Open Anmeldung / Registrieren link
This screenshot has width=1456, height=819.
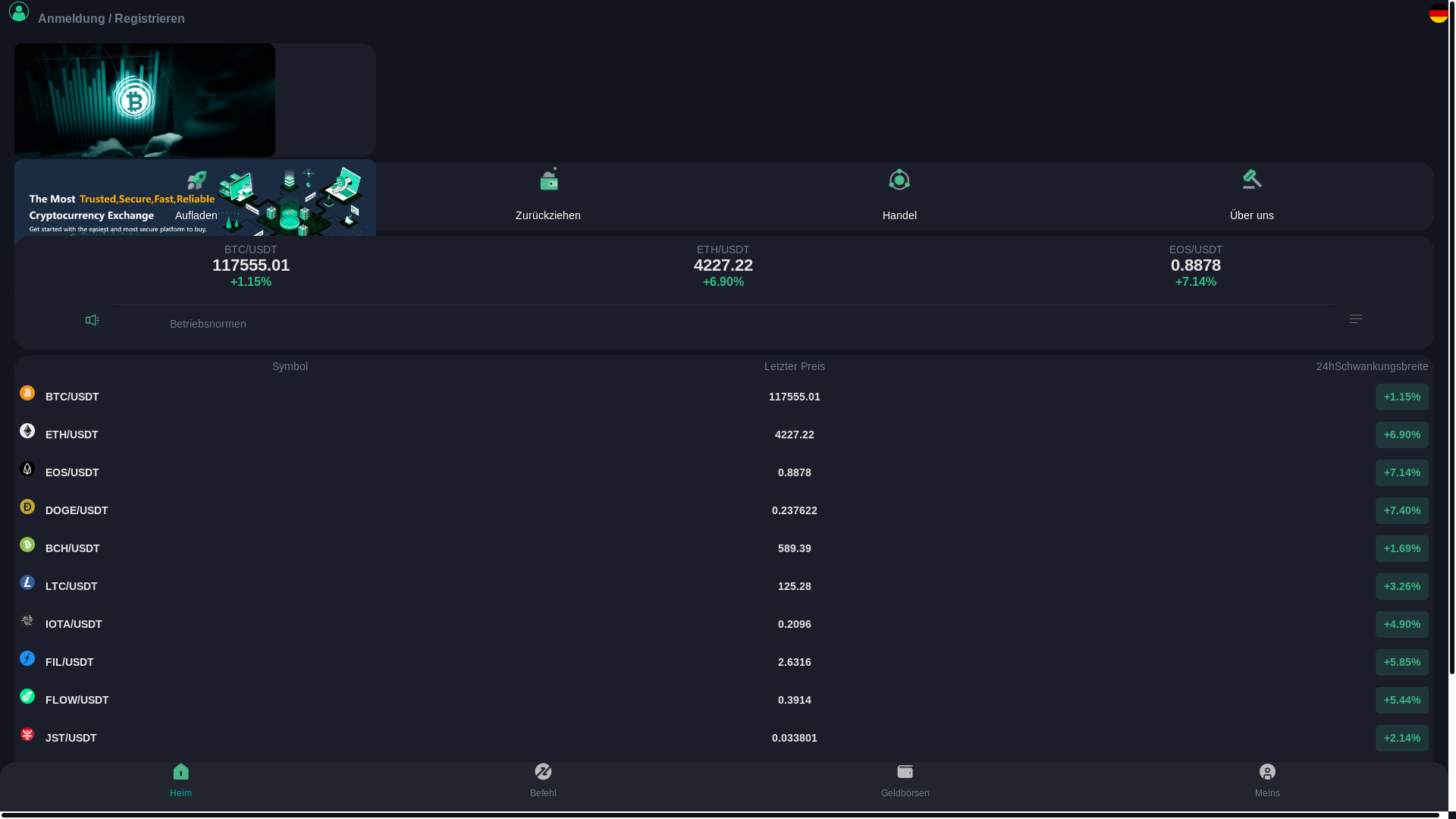(x=111, y=18)
